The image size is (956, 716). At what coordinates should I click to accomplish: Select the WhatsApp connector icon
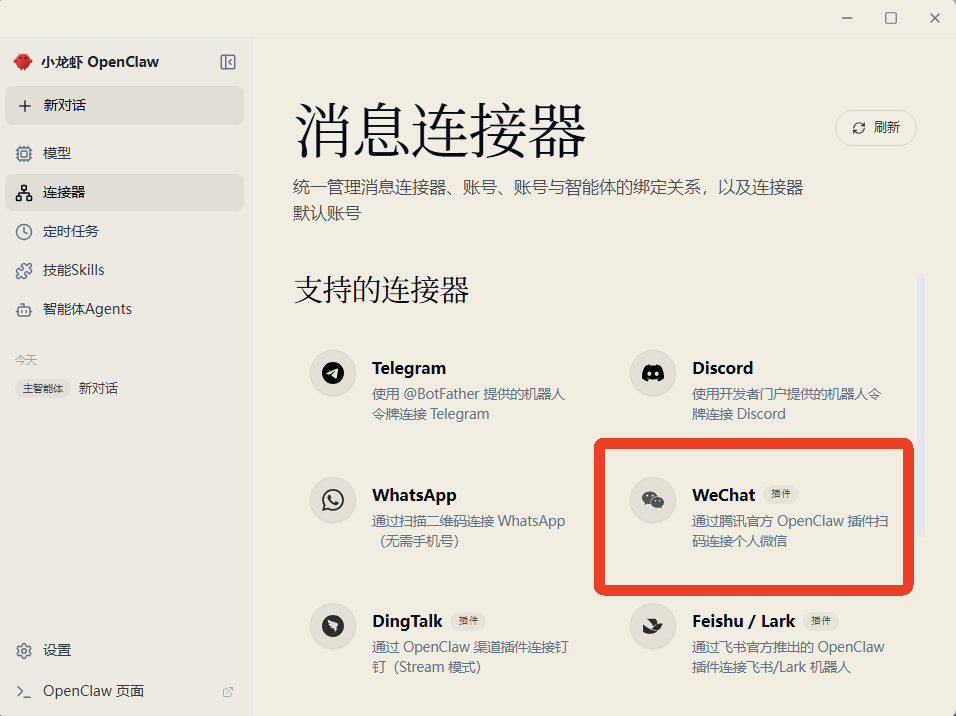tap(333, 500)
